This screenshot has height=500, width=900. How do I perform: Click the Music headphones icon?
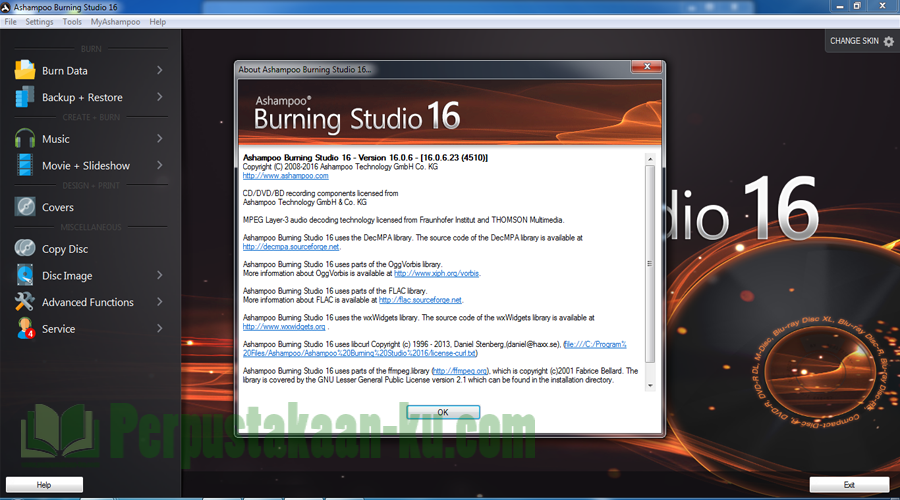pos(25,139)
